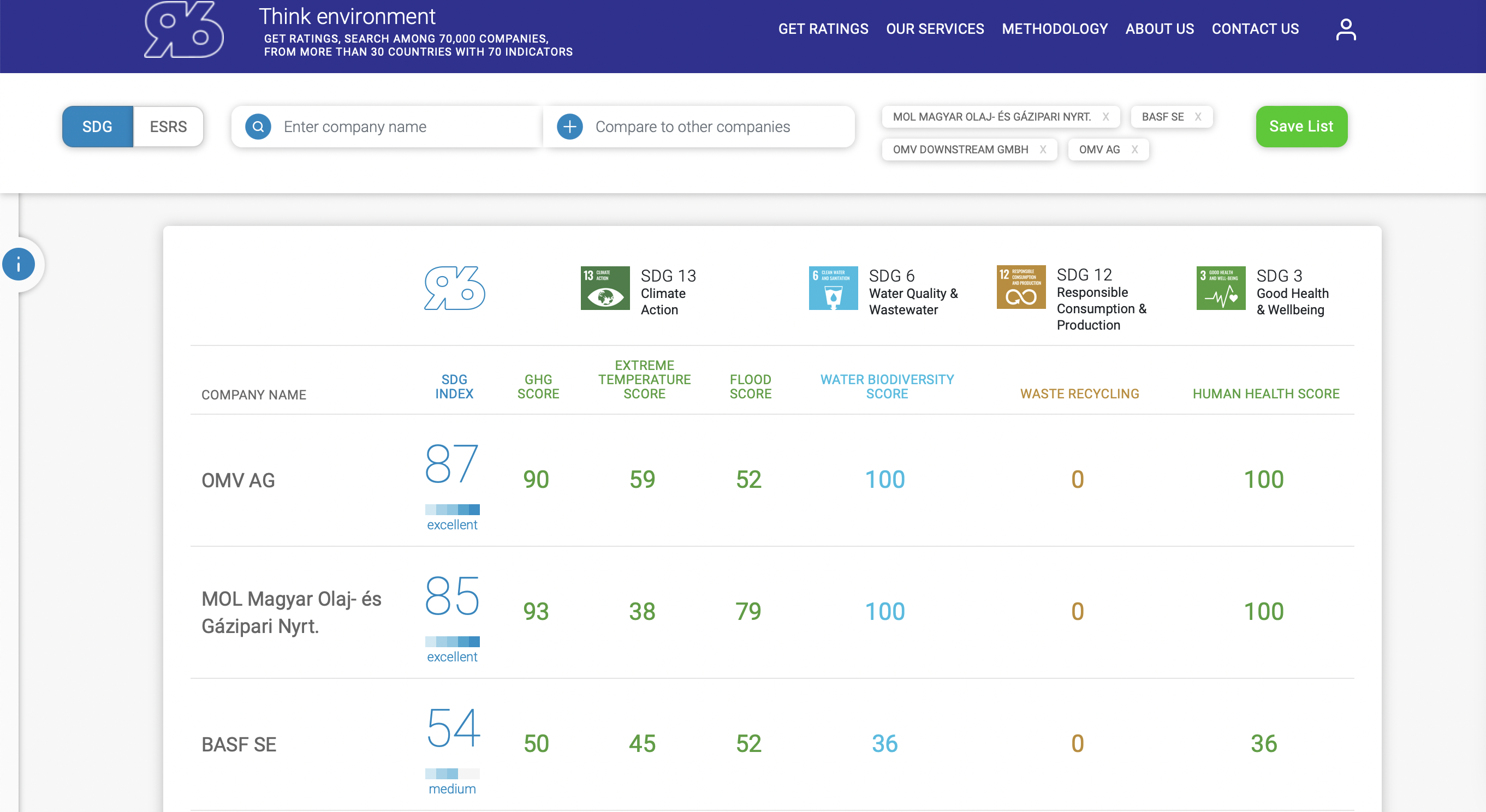The width and height of the screenshot is (1486, 812).
Task: Click the SDG 12 responsible consumption icon
Action: [x=1020, y=286]
